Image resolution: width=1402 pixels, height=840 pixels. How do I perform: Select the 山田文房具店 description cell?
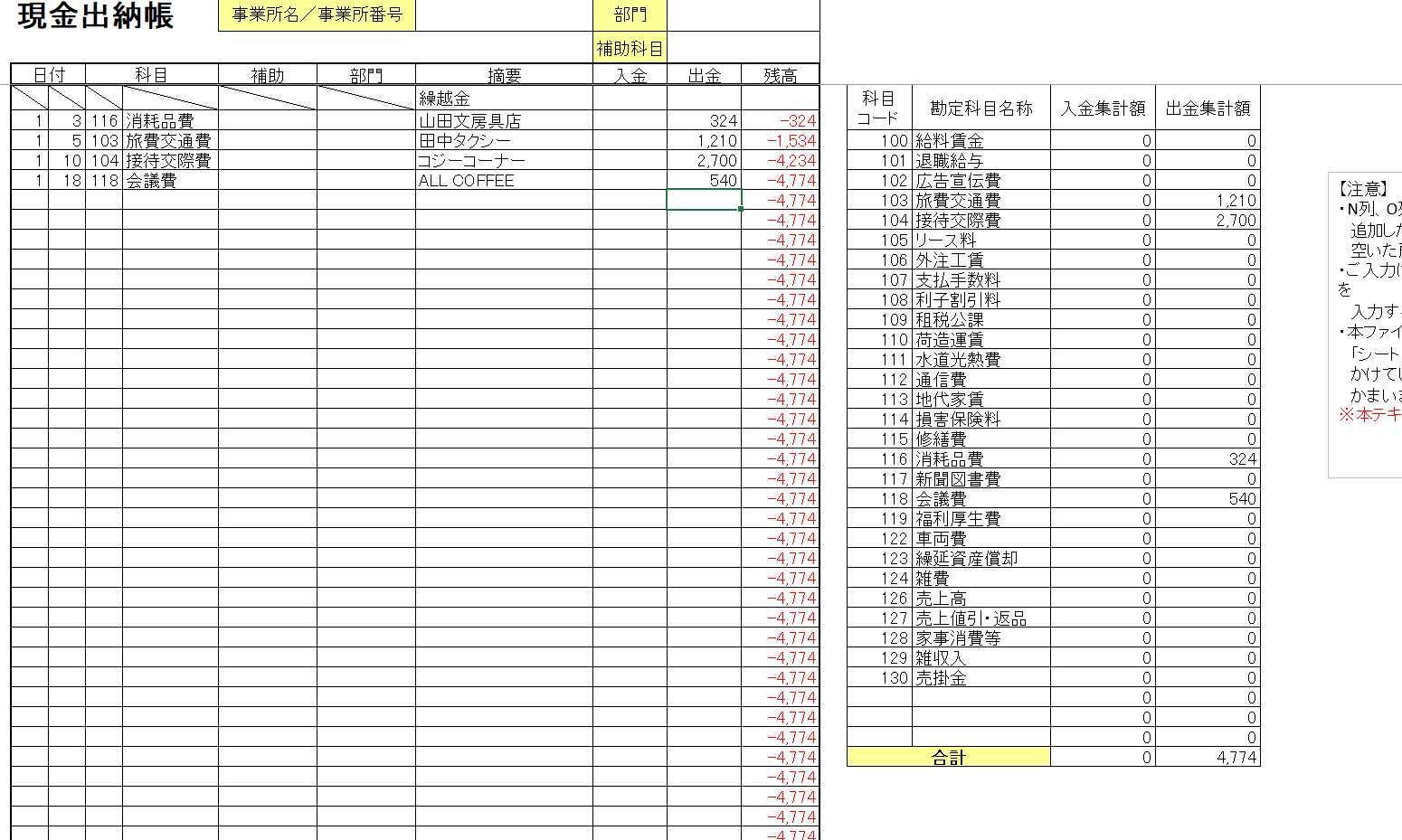pyautogui.click(x=504, y=120)
